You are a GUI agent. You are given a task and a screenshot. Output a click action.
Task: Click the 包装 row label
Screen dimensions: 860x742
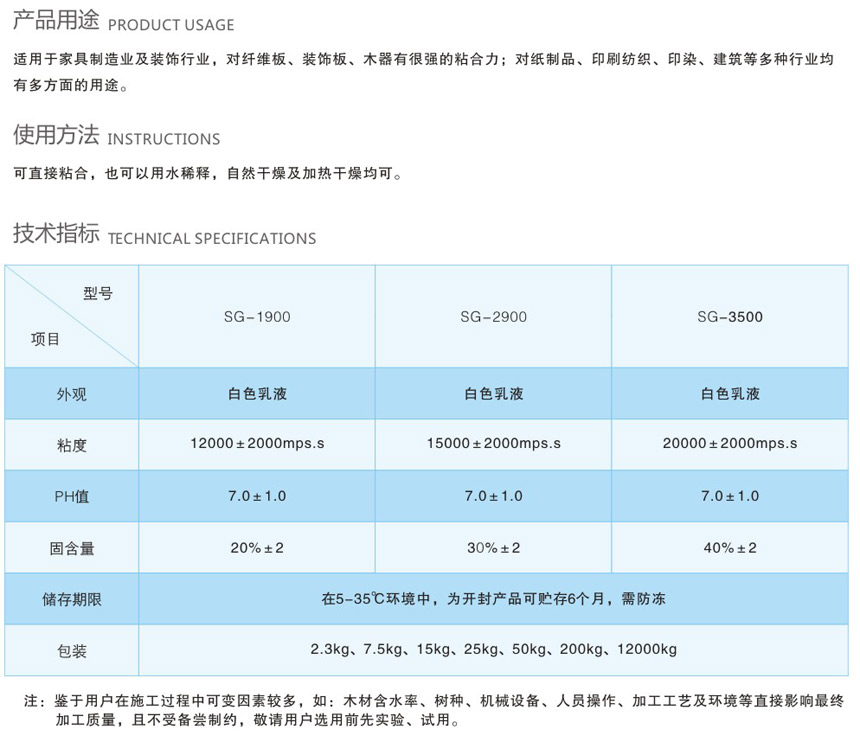[x=71, y=650]
